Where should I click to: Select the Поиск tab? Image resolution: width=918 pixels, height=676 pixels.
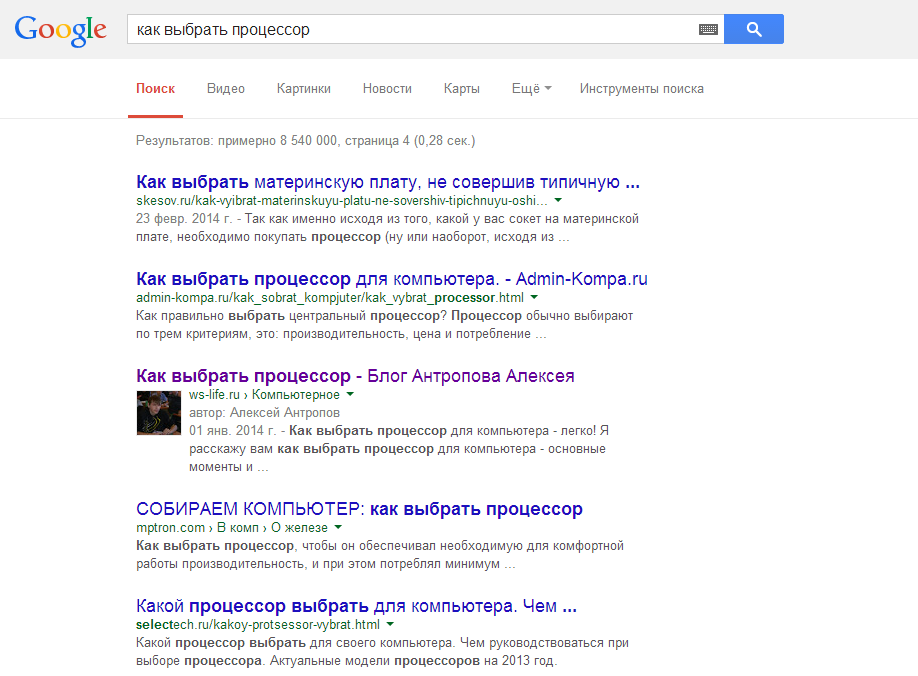[155, 89]
